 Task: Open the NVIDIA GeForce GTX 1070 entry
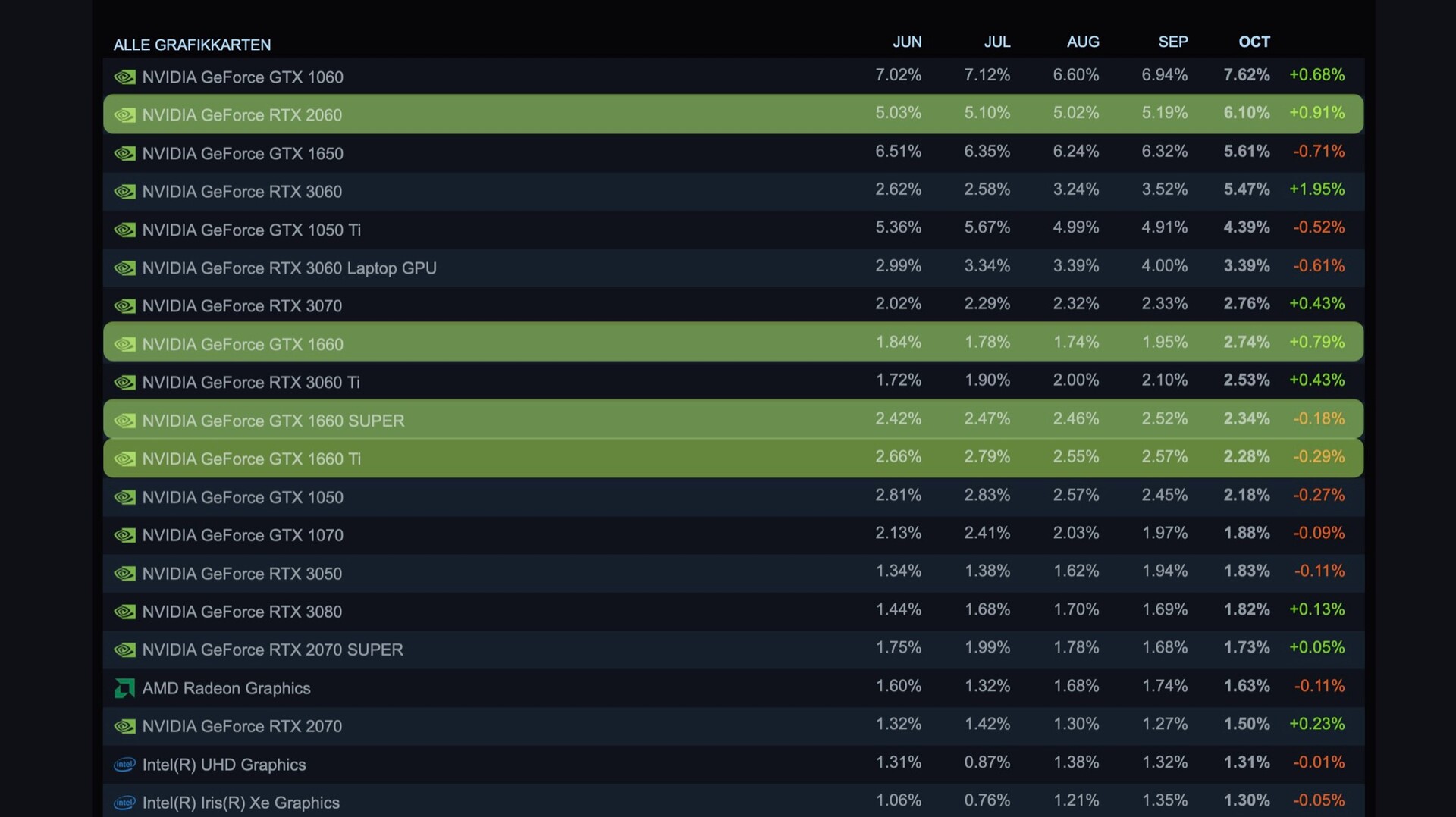click(x=243, y=536)
